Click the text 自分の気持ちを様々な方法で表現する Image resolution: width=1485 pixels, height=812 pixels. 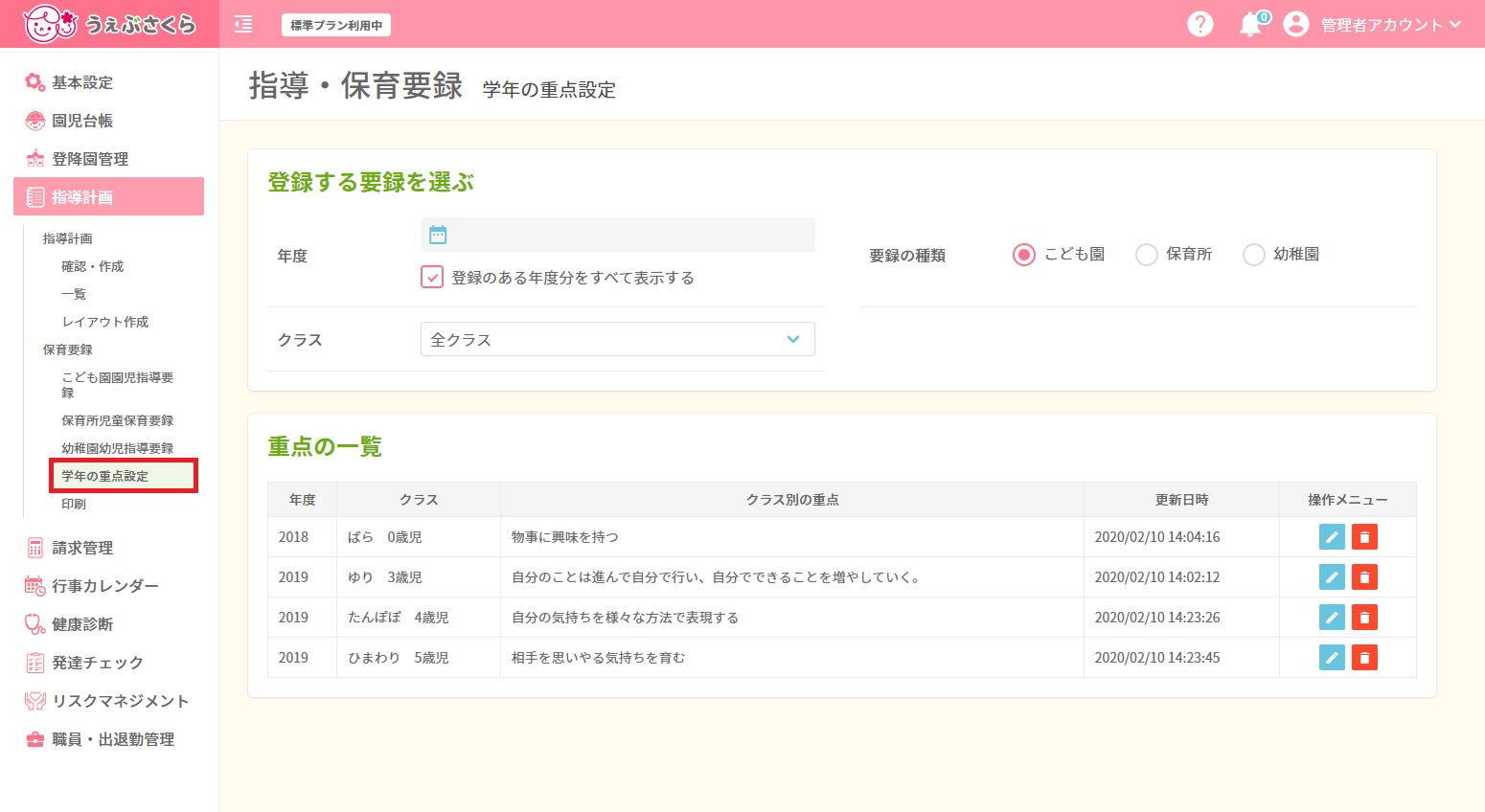pyautogui.click(x=625, y=618)
